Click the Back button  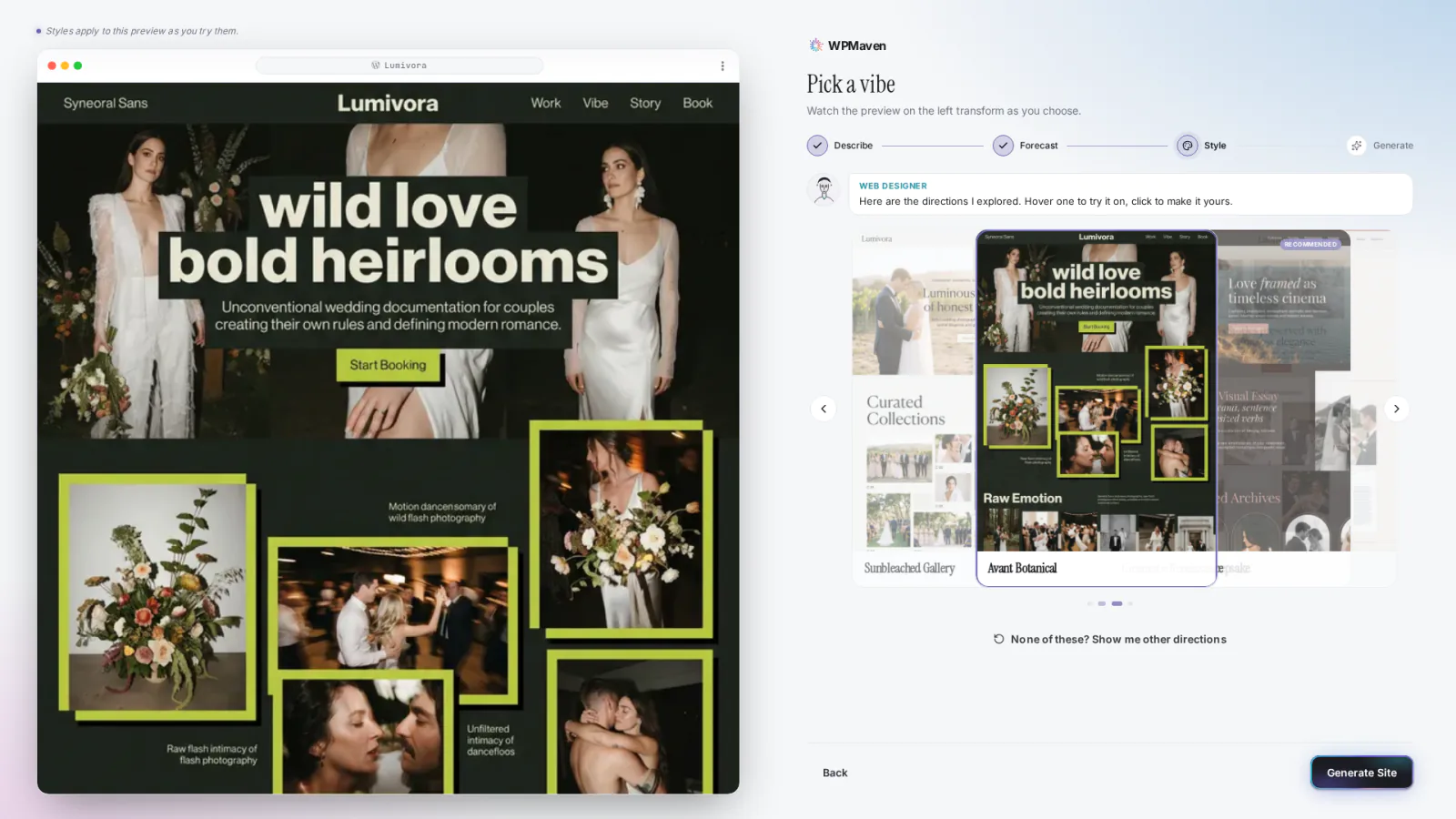tap(835, 773)
